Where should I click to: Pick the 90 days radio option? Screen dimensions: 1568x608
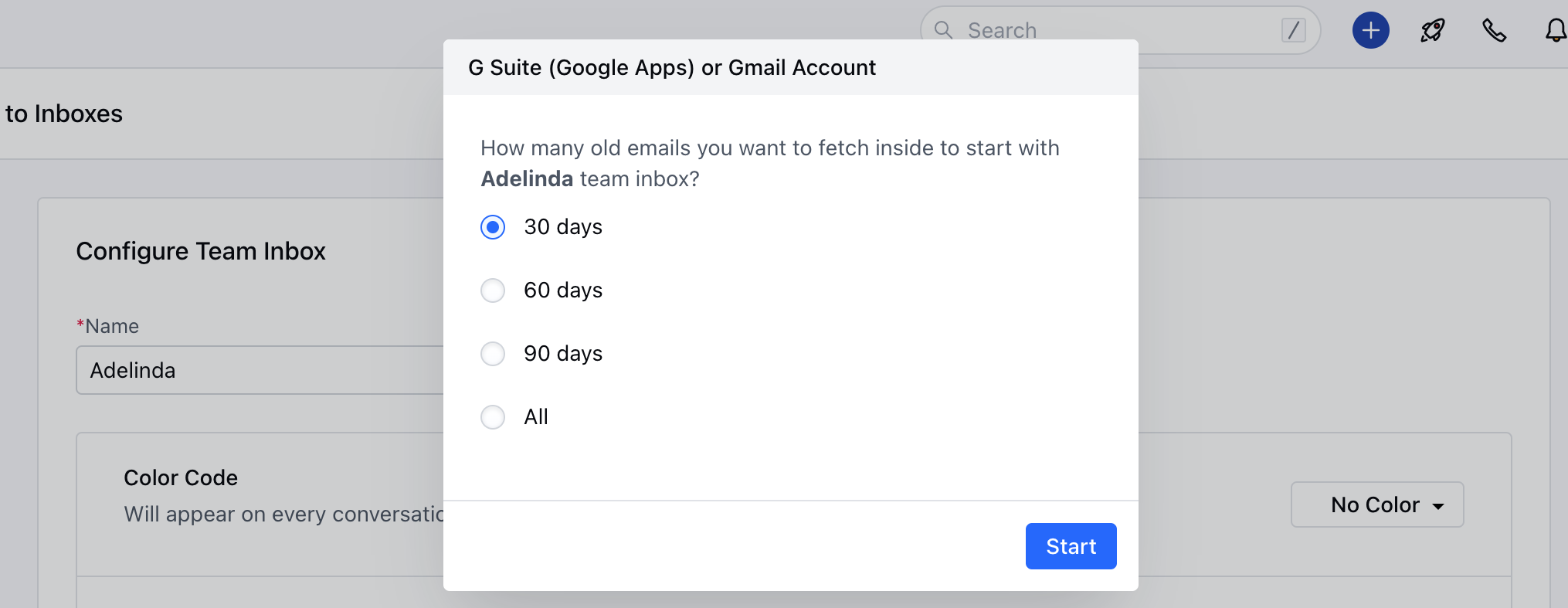tap(493, 354)
